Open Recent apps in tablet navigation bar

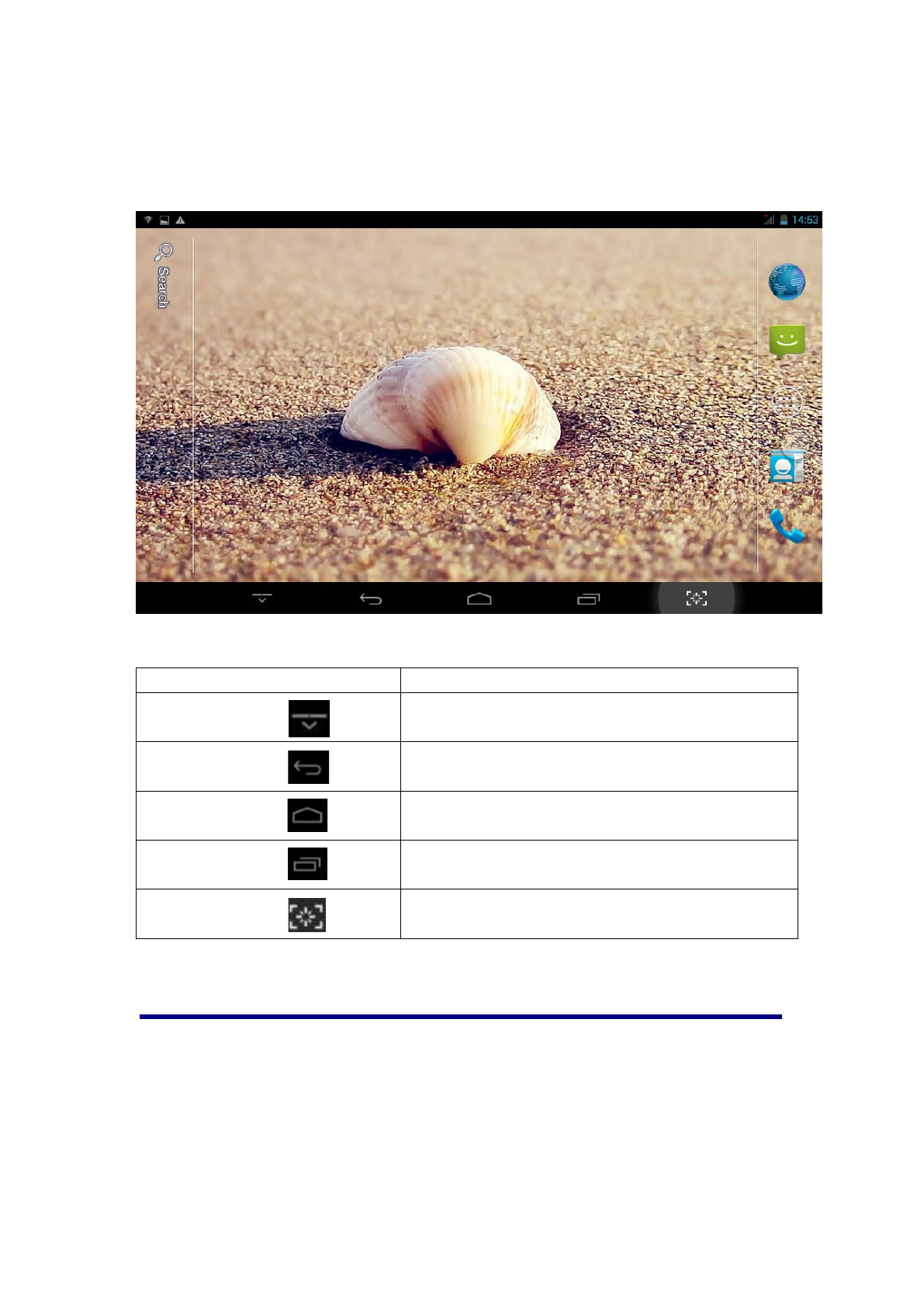pos(588,598)
